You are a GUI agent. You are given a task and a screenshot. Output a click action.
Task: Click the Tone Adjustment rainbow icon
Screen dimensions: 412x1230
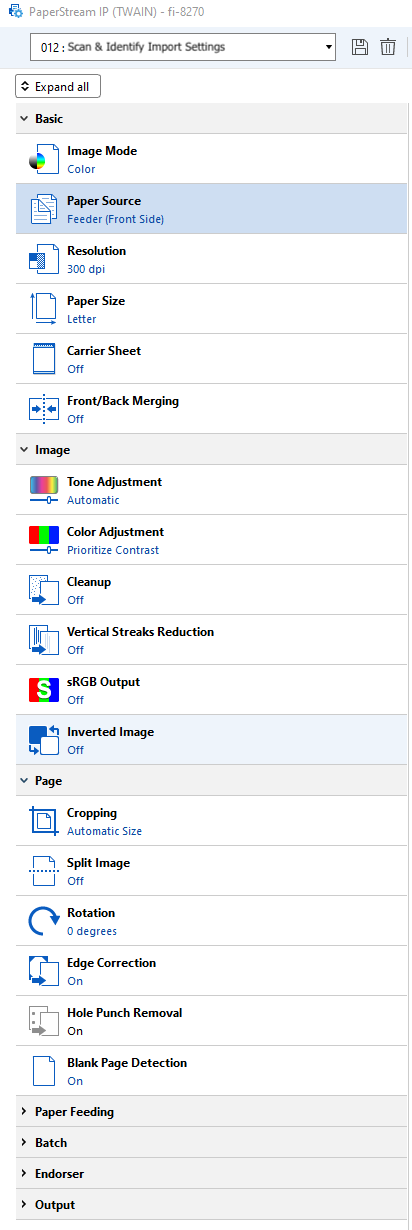pyautogui.click(x=43, y=490)
